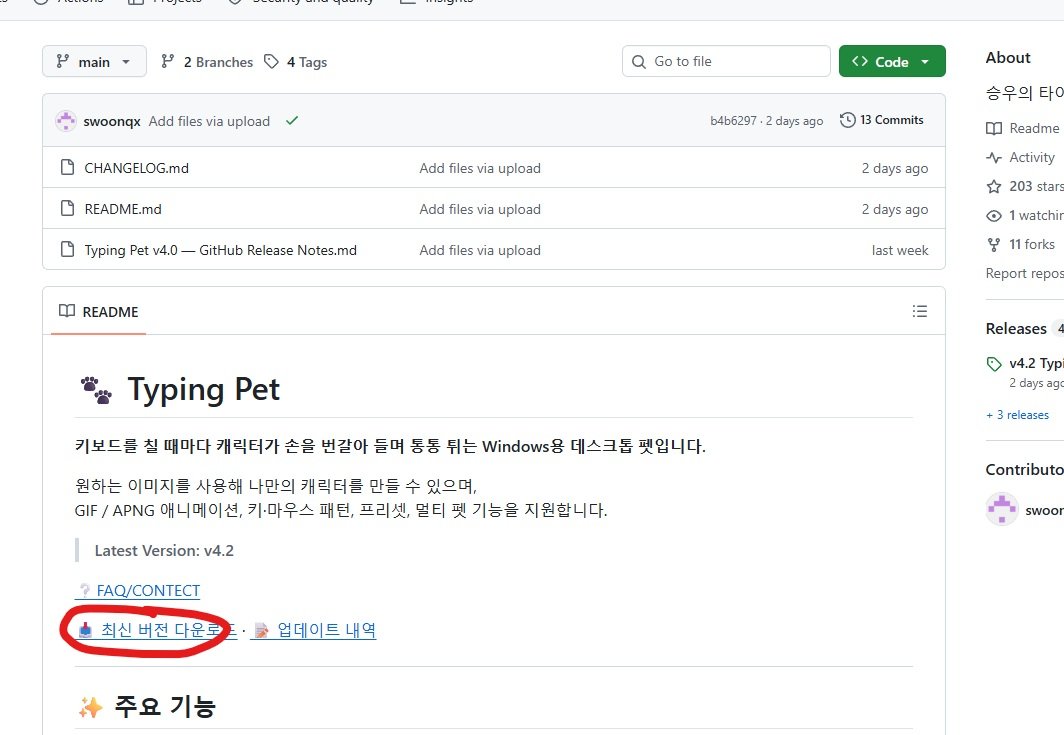
Task: View the green check commit status
Action: coord(292,121)
